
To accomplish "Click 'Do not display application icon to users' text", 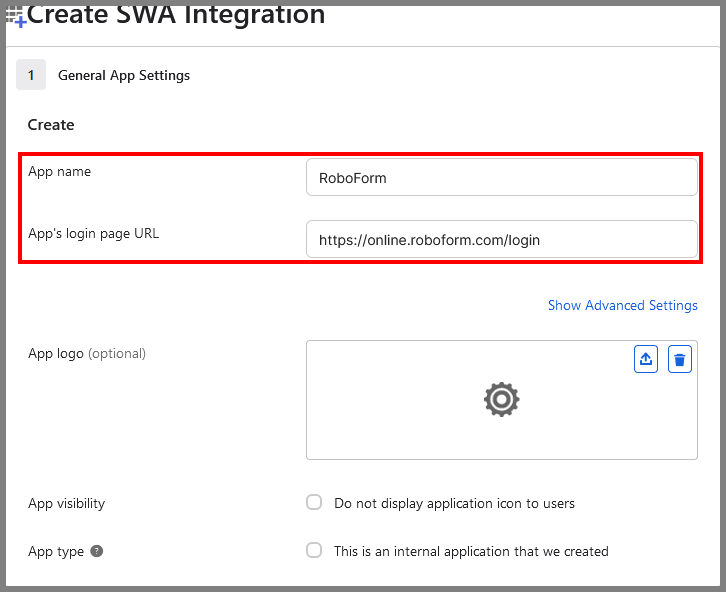I will [x=454, y=503].
